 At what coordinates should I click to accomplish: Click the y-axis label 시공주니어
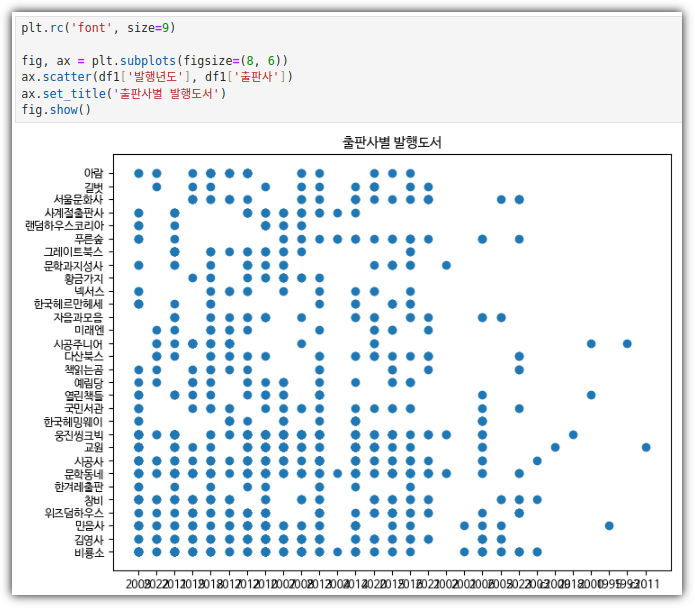click(x=78, y=343)
